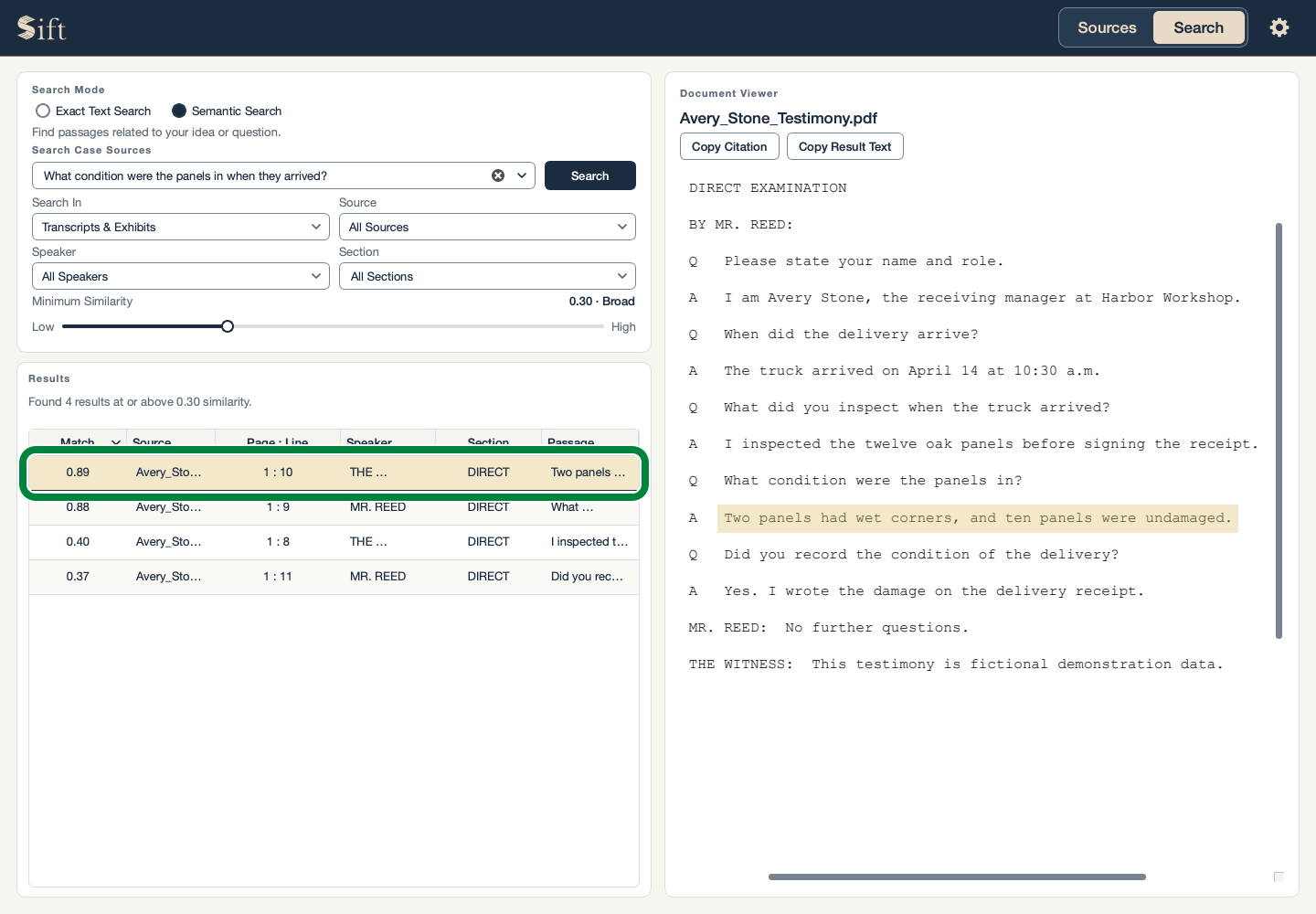Open settings via the gear icon

click(x=1279, y=27)
